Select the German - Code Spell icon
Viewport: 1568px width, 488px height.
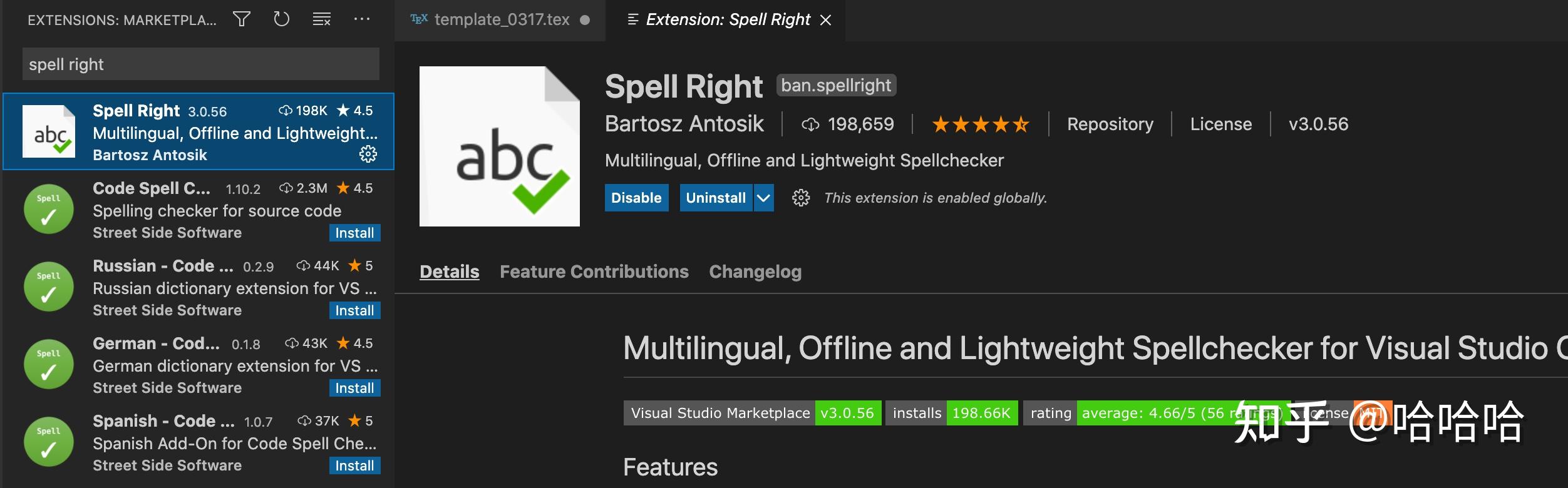pos(49,364)
